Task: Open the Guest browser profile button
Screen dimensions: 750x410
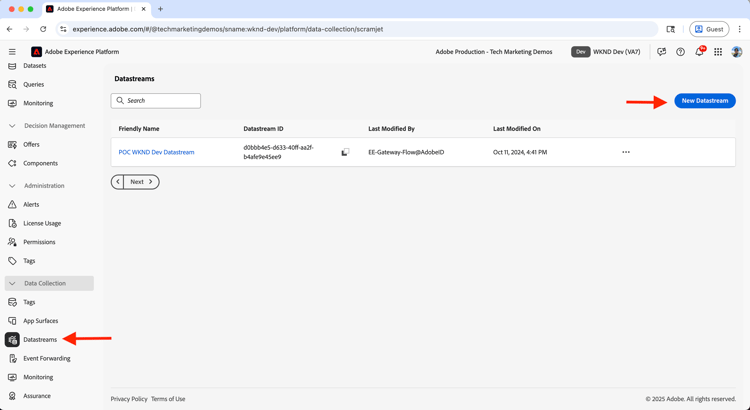Action: 709,29
